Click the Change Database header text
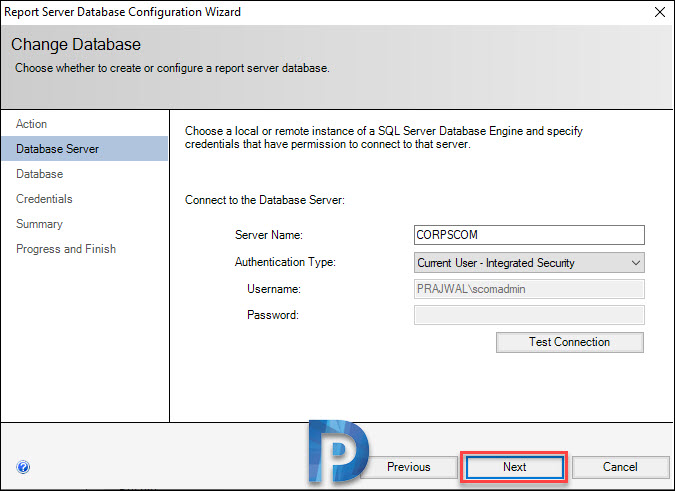This screenshot has height=491, width=675. (76, 44)
